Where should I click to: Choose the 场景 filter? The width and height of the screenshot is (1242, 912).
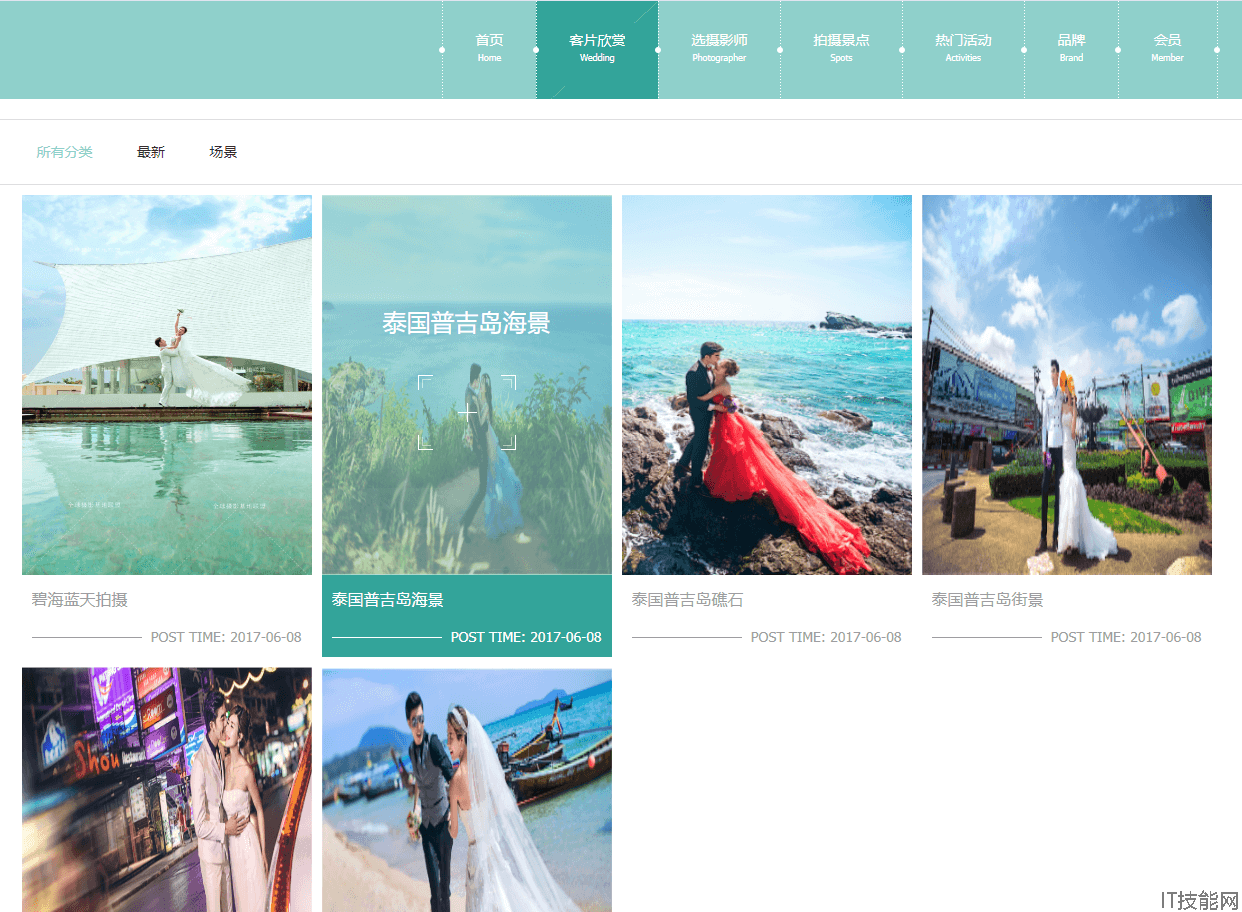pos(223,152)
